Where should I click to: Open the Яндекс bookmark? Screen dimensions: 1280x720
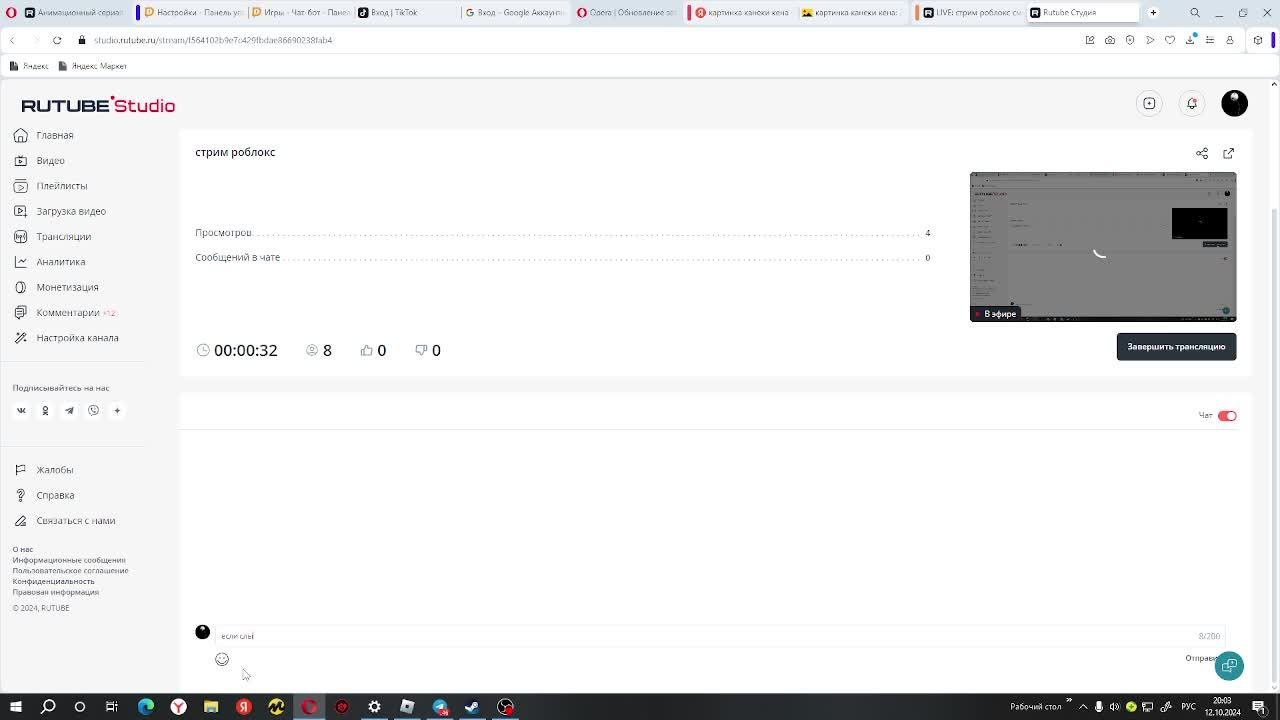click(28, 66)
